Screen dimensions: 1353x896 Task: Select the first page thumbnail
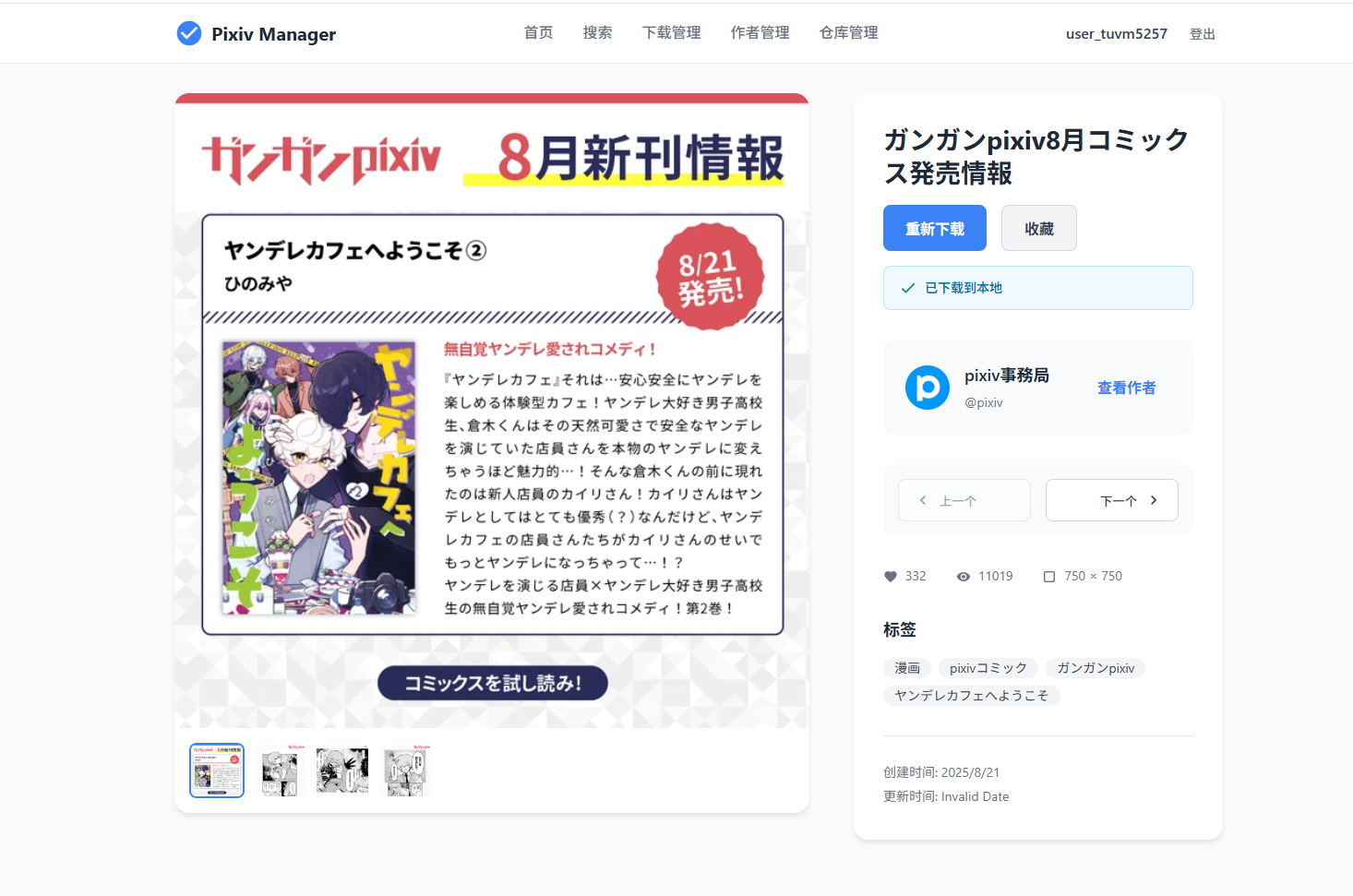point(217,771)
